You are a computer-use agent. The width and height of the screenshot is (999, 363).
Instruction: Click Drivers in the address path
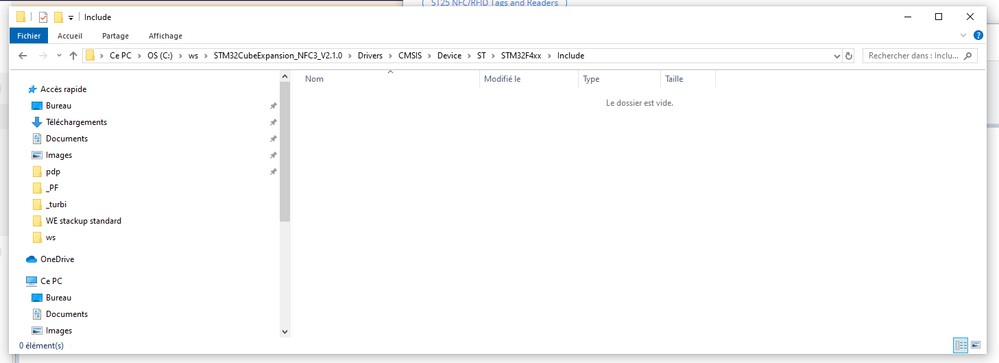[x=370, y=55]
